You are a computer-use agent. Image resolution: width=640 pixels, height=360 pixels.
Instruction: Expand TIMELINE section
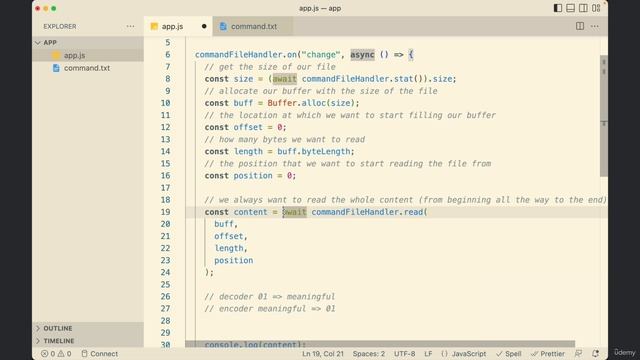click(x=88, y=341)
